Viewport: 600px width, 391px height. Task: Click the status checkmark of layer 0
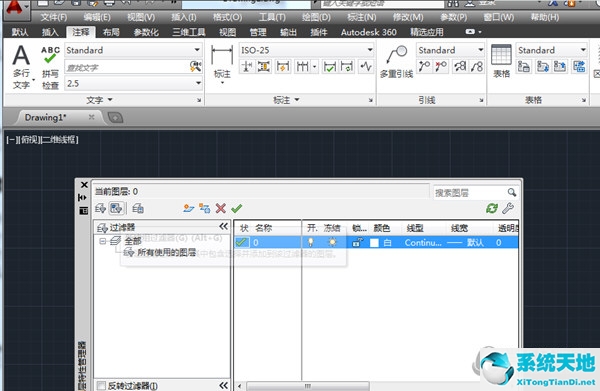(242, 242)
